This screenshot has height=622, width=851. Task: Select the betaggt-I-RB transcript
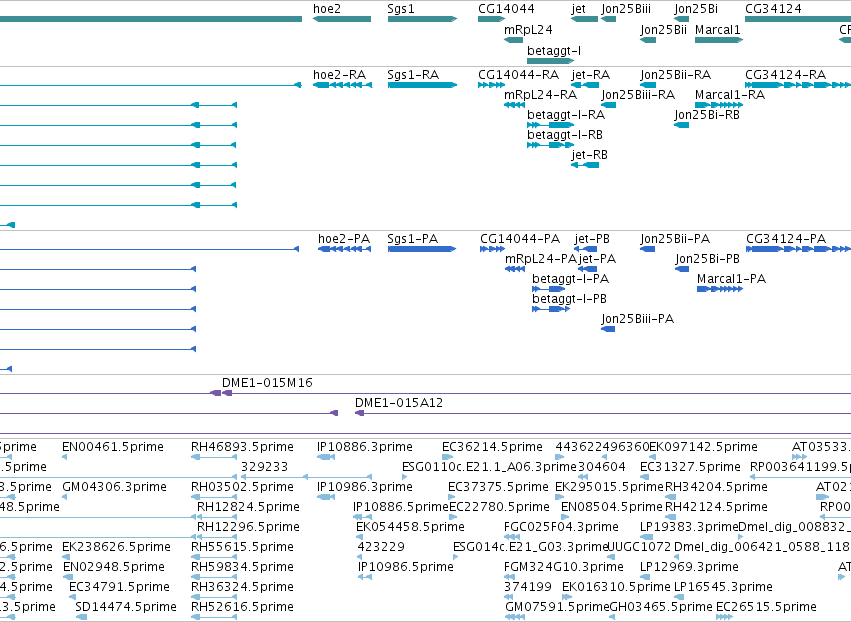[549, 145]
